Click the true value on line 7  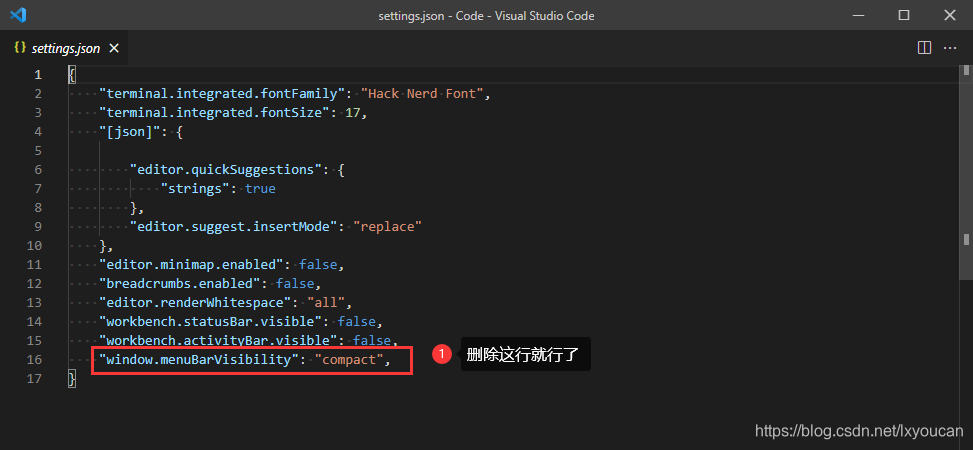click(260, 189)
